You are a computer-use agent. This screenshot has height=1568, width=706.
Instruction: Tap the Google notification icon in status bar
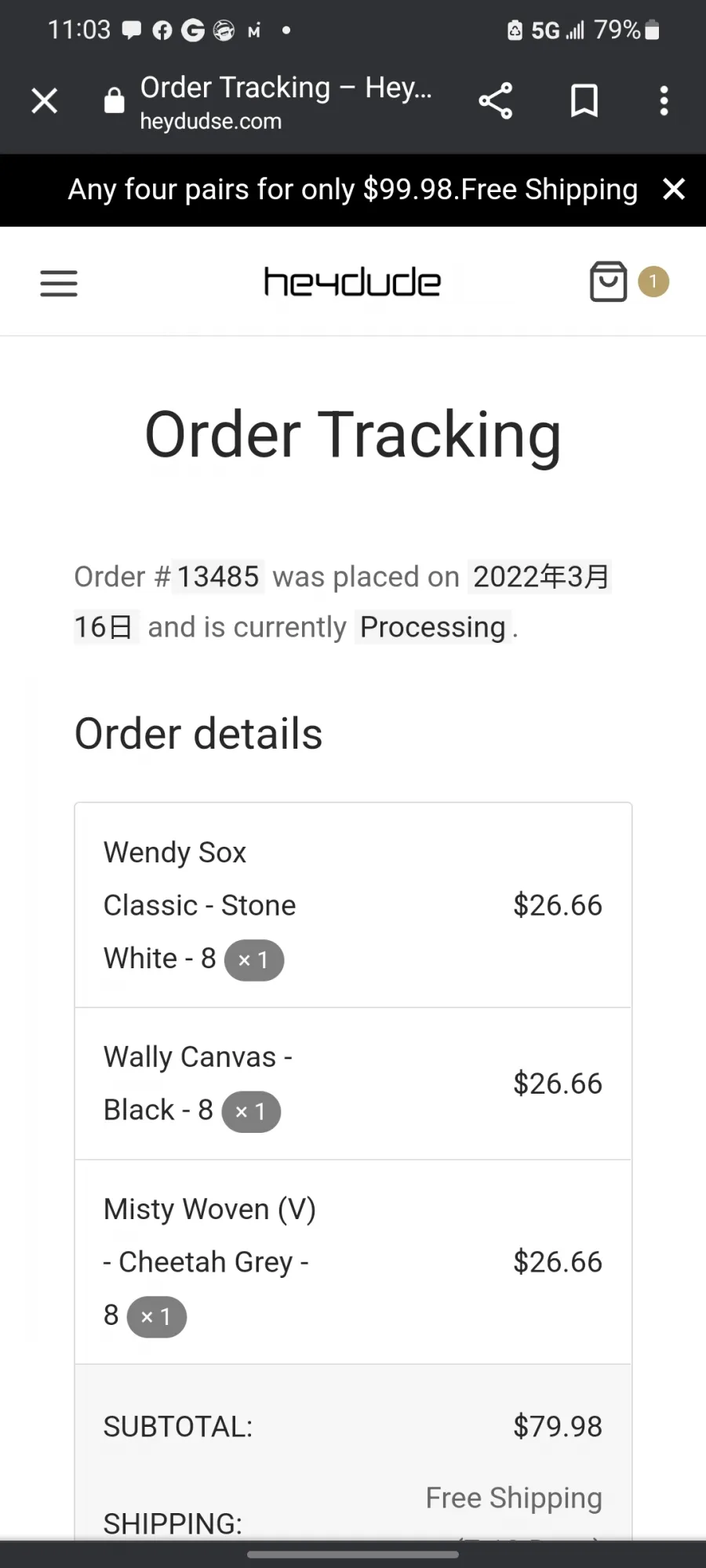click(193, 31)
